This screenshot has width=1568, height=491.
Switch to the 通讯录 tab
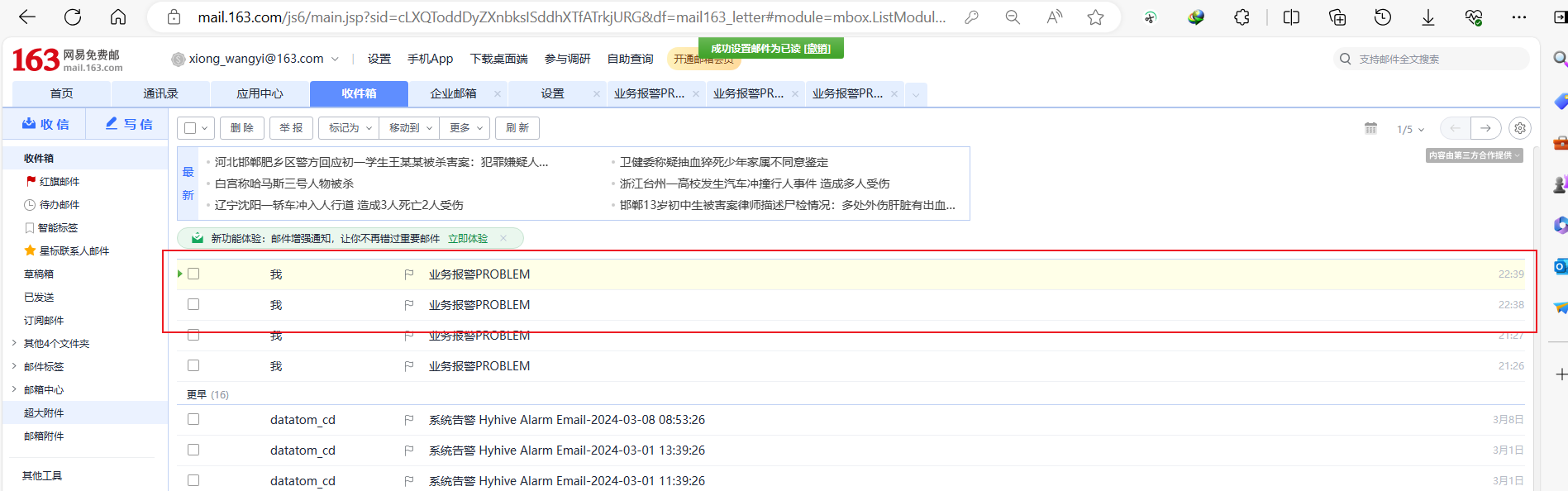160,94
